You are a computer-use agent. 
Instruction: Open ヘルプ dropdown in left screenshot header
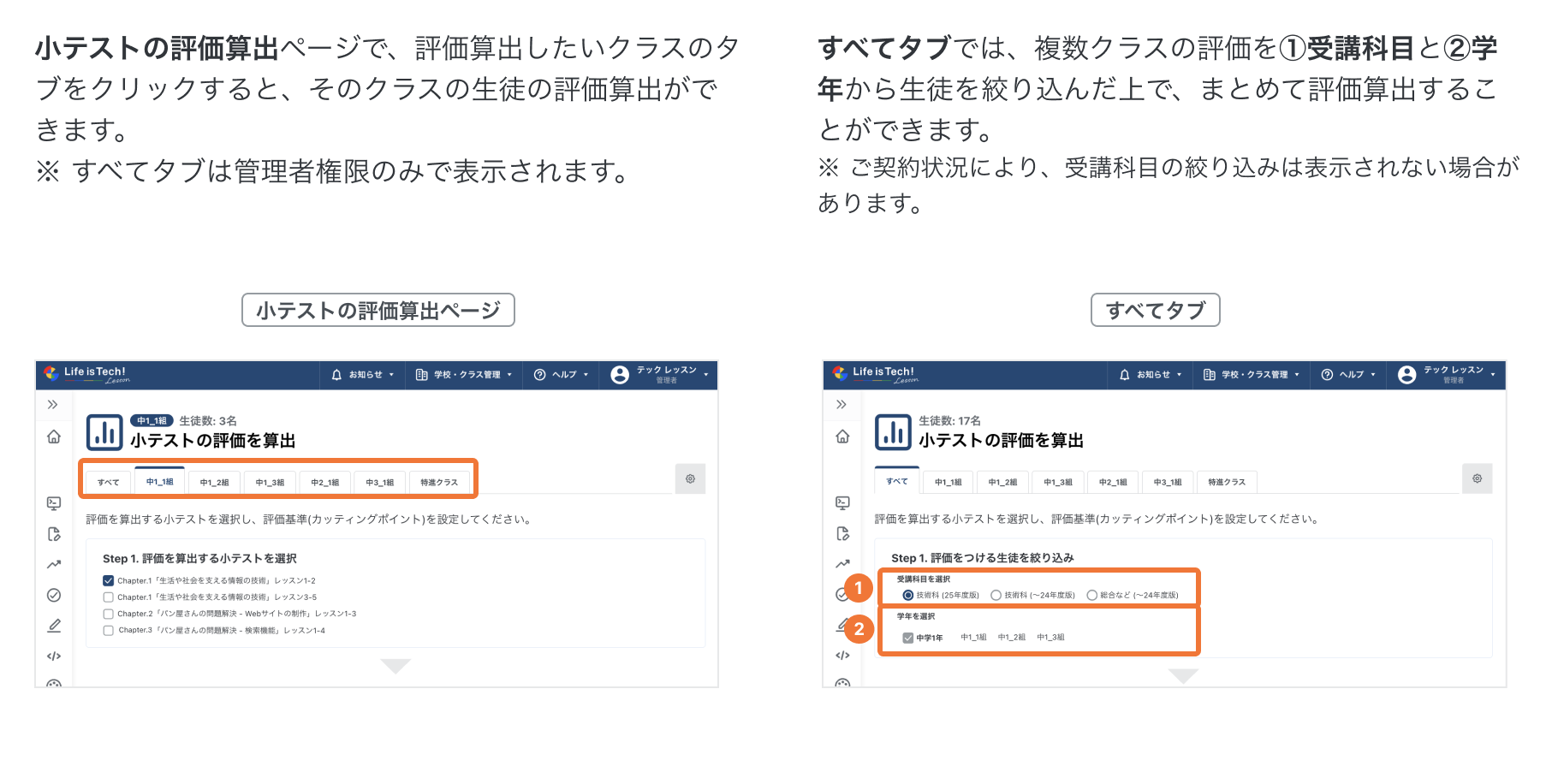coord(562,375)
